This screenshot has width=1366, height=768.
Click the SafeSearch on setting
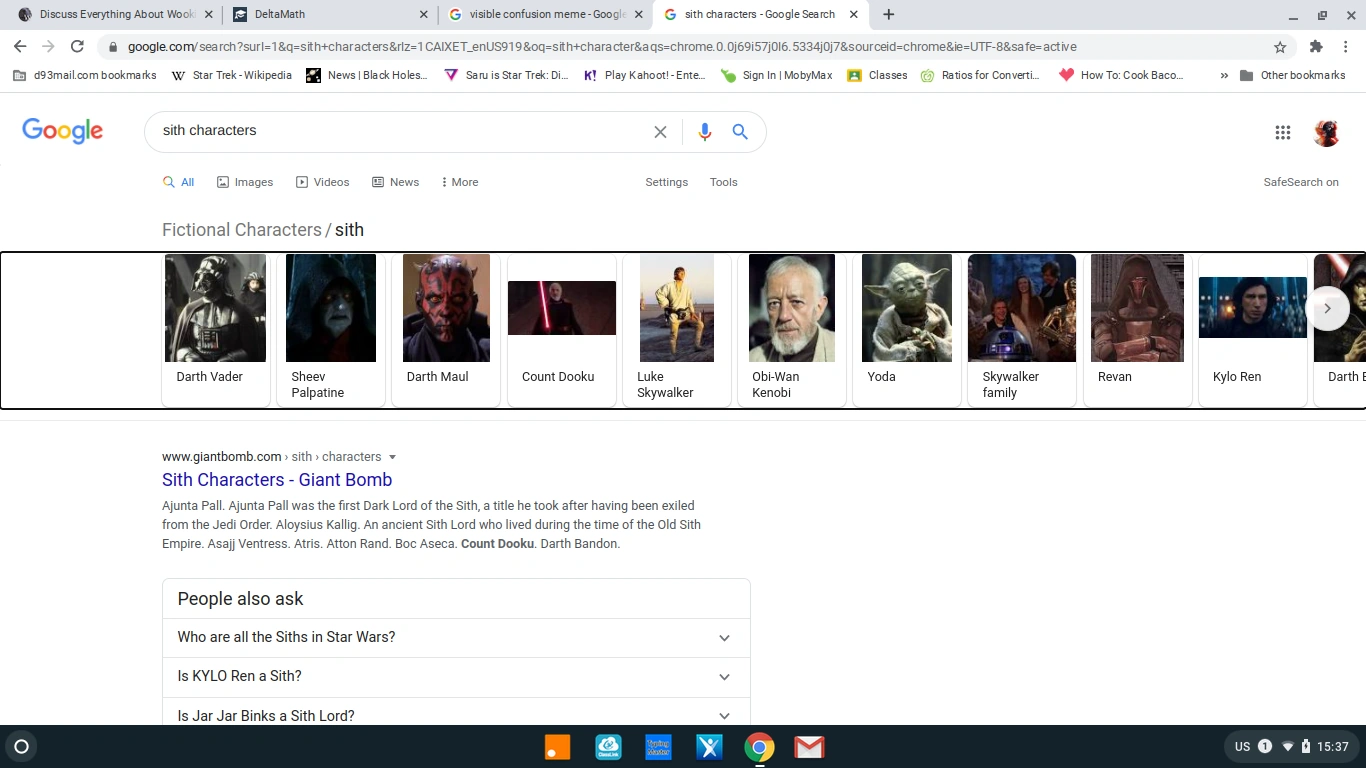1300,182
